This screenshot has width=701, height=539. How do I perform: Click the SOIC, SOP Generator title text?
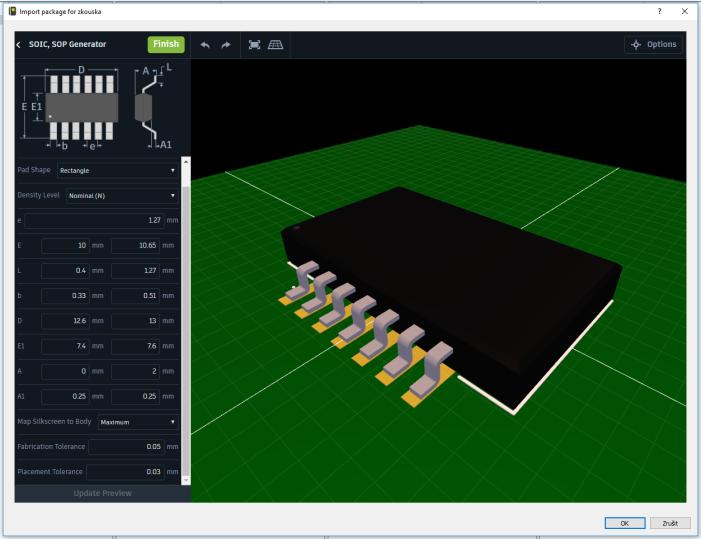68,44
